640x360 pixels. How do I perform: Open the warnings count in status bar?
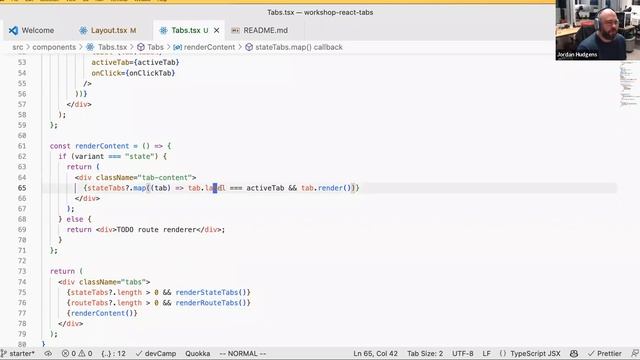tap(85, 353)
